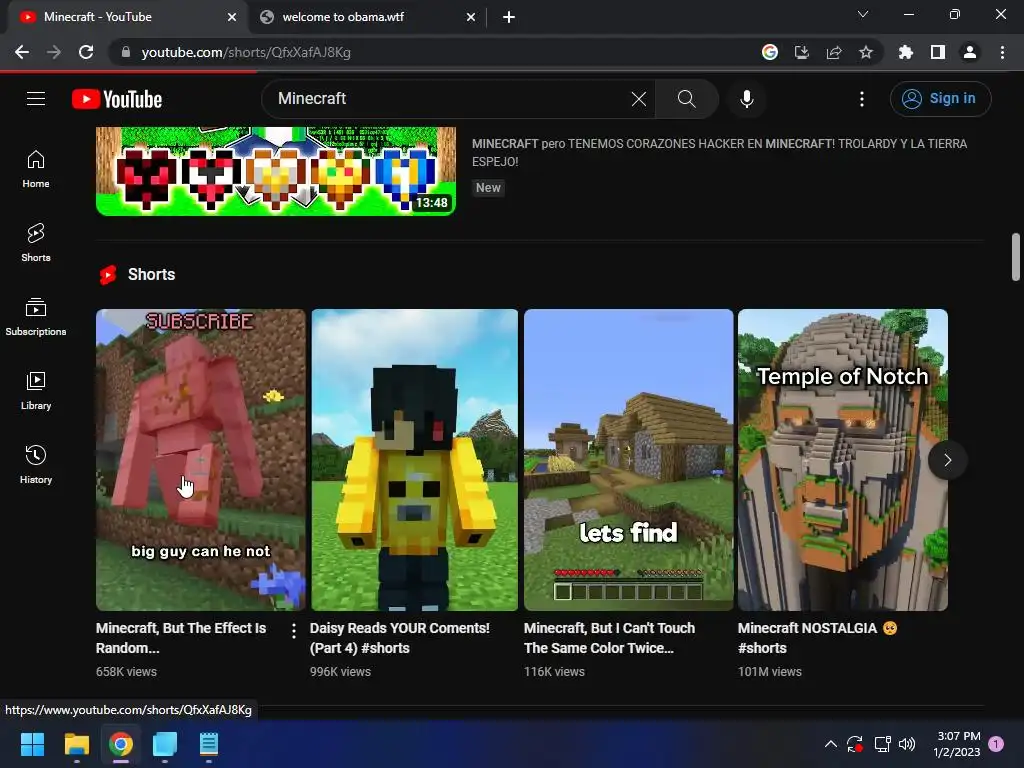The width and height of the screenshot is (1024, 768).
Task: Open tab search chevron
Action: pos(863,14)
